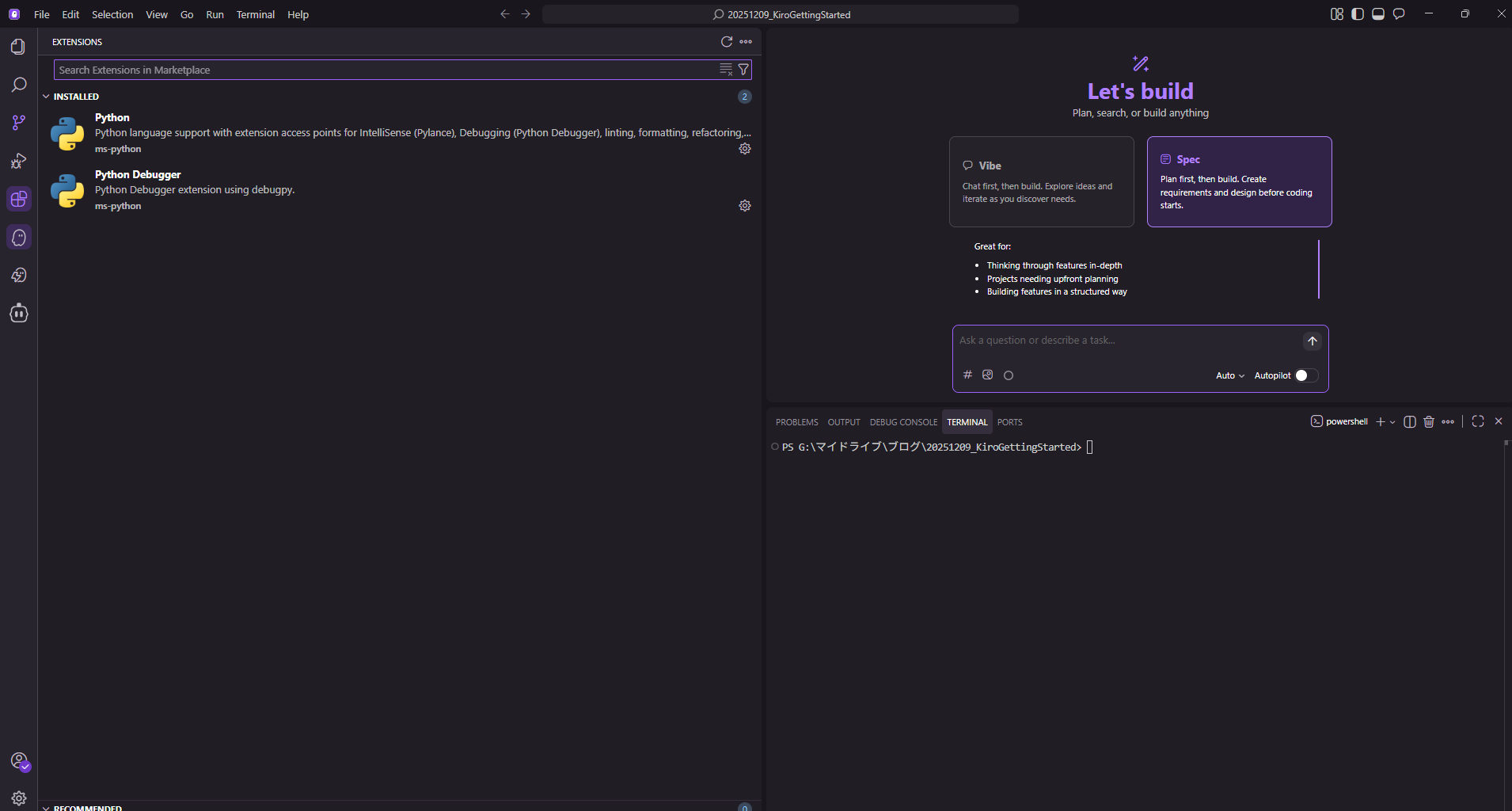Click the Search Extensions in Marketplace field
The image size is (1512, 811).
(384, 70)
